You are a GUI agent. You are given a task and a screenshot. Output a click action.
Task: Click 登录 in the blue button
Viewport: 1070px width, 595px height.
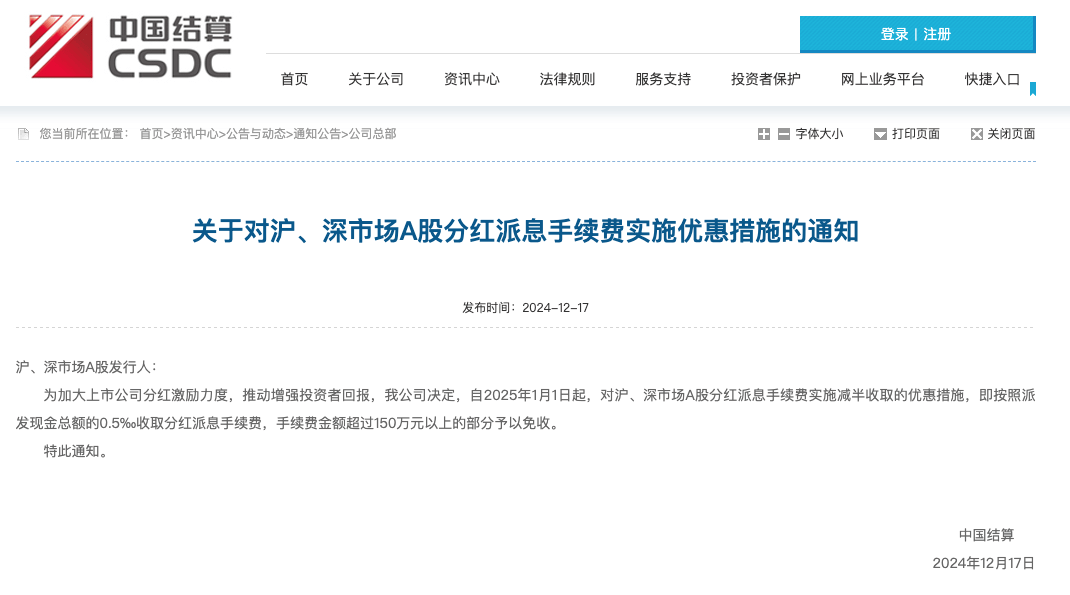[x=895, y=34]
